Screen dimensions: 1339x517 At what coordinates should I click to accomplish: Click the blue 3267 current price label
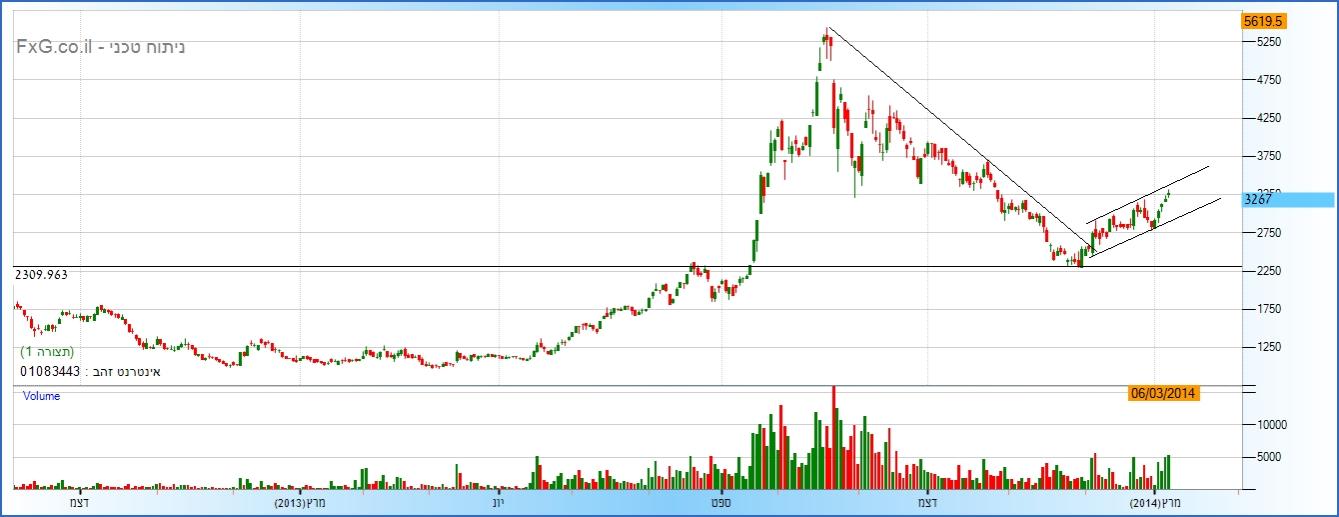1257,200
